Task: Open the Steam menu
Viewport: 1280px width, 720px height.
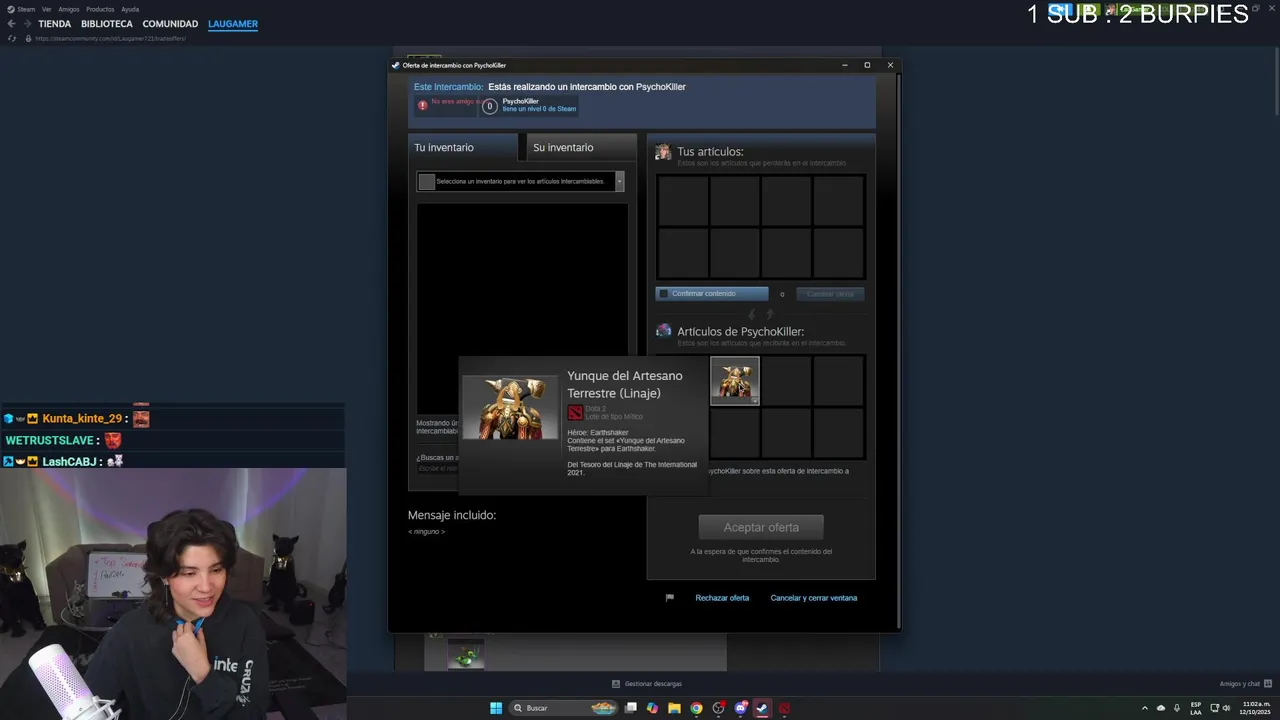Action: (x=26, y=9)
